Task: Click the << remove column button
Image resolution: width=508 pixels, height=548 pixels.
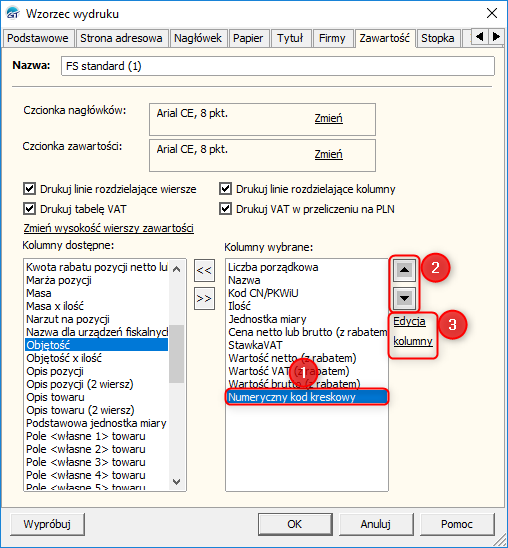Action: coord(204,270)
